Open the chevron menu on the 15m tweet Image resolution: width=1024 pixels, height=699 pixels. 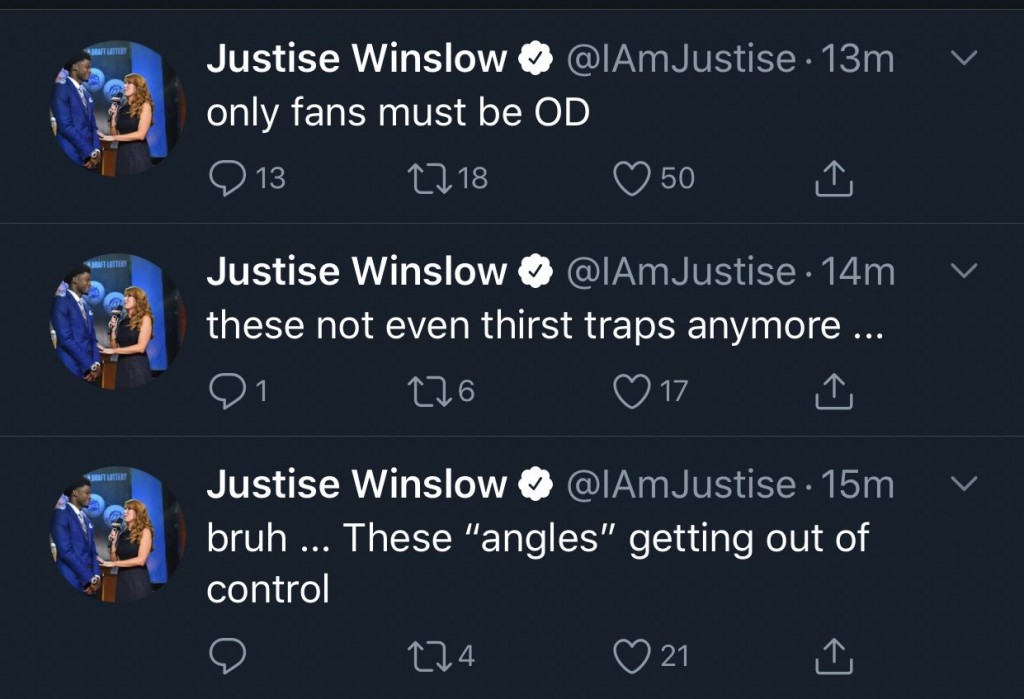point(962,484)
